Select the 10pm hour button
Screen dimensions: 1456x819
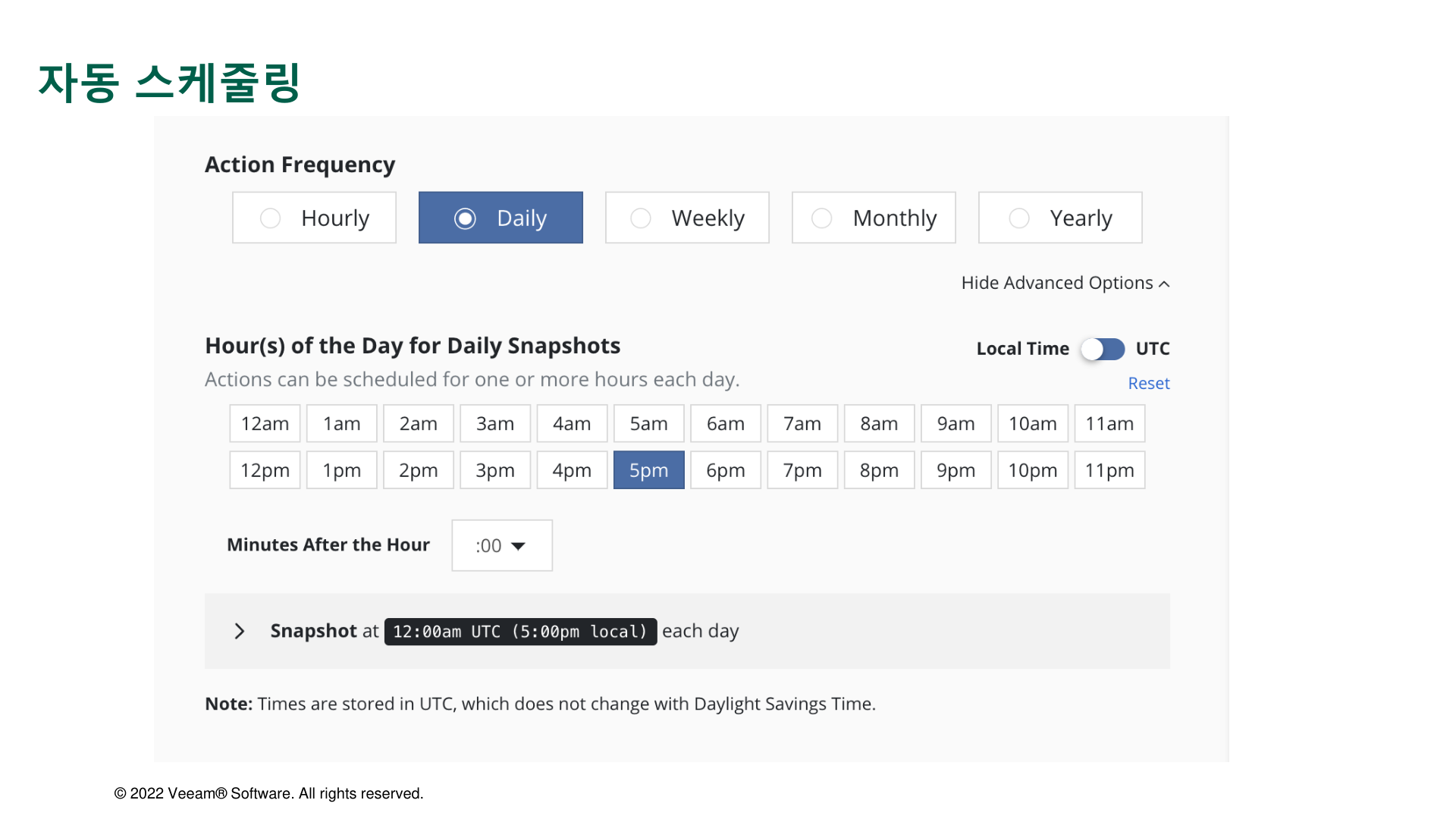pyautogui.click(x=1032, y=470)
